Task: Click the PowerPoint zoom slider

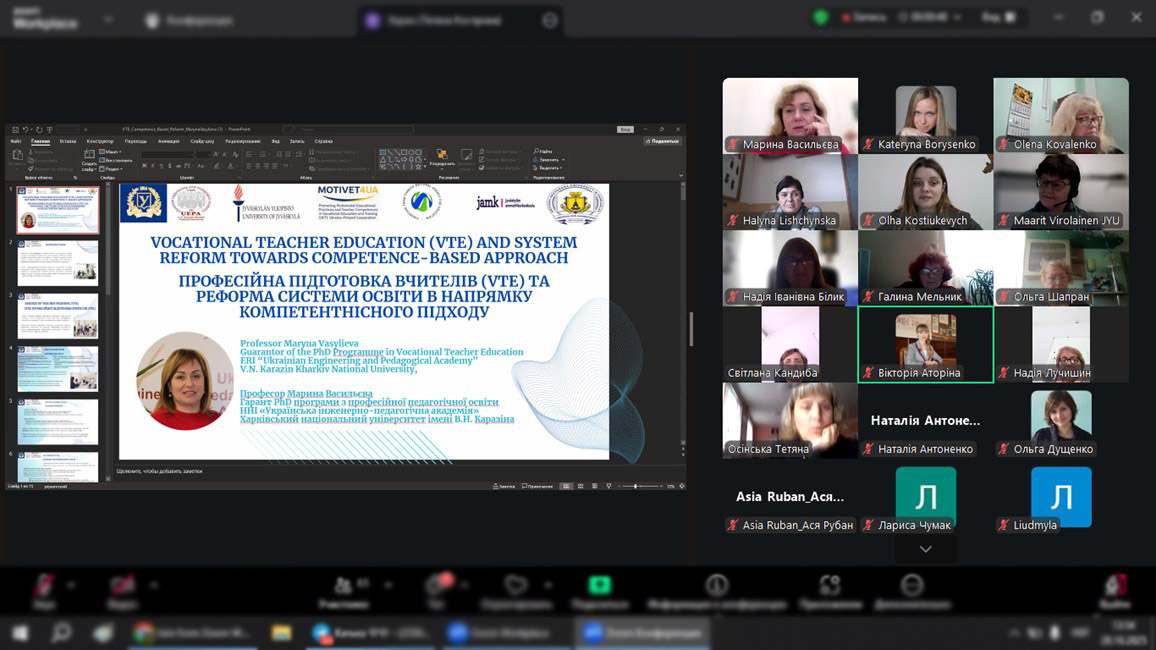Action: (x=636, y=486)
